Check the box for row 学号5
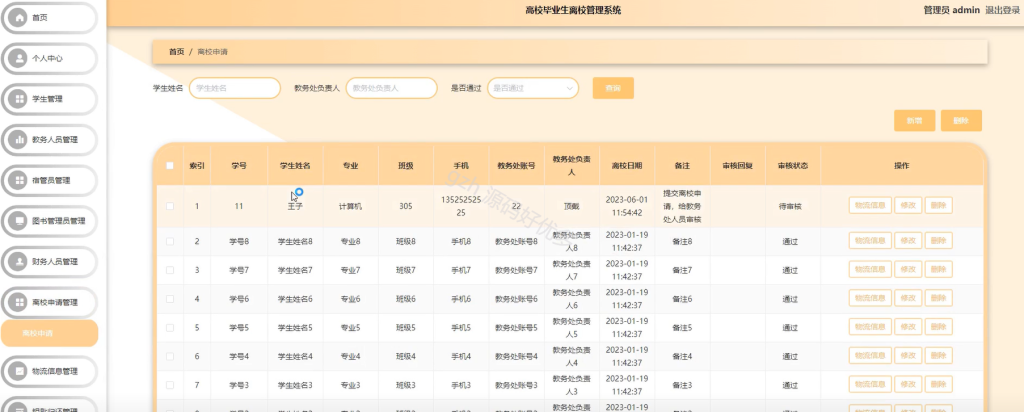This screenshot has width=1024, height=412. 170,328
